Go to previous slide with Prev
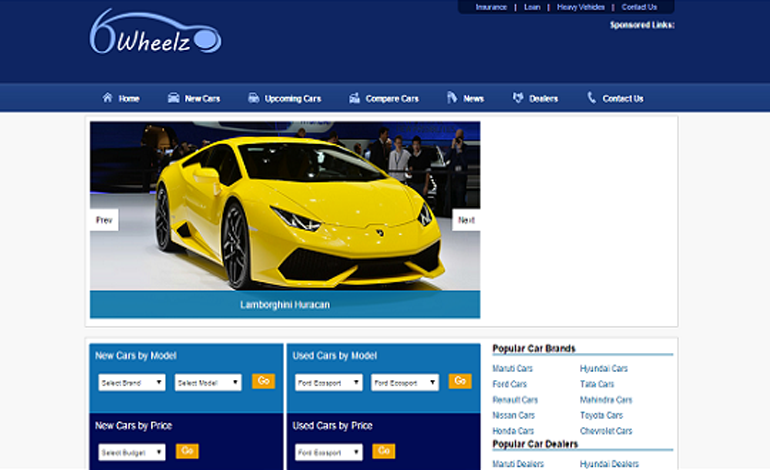Screen dimensions: 770x470 (104, 220)
